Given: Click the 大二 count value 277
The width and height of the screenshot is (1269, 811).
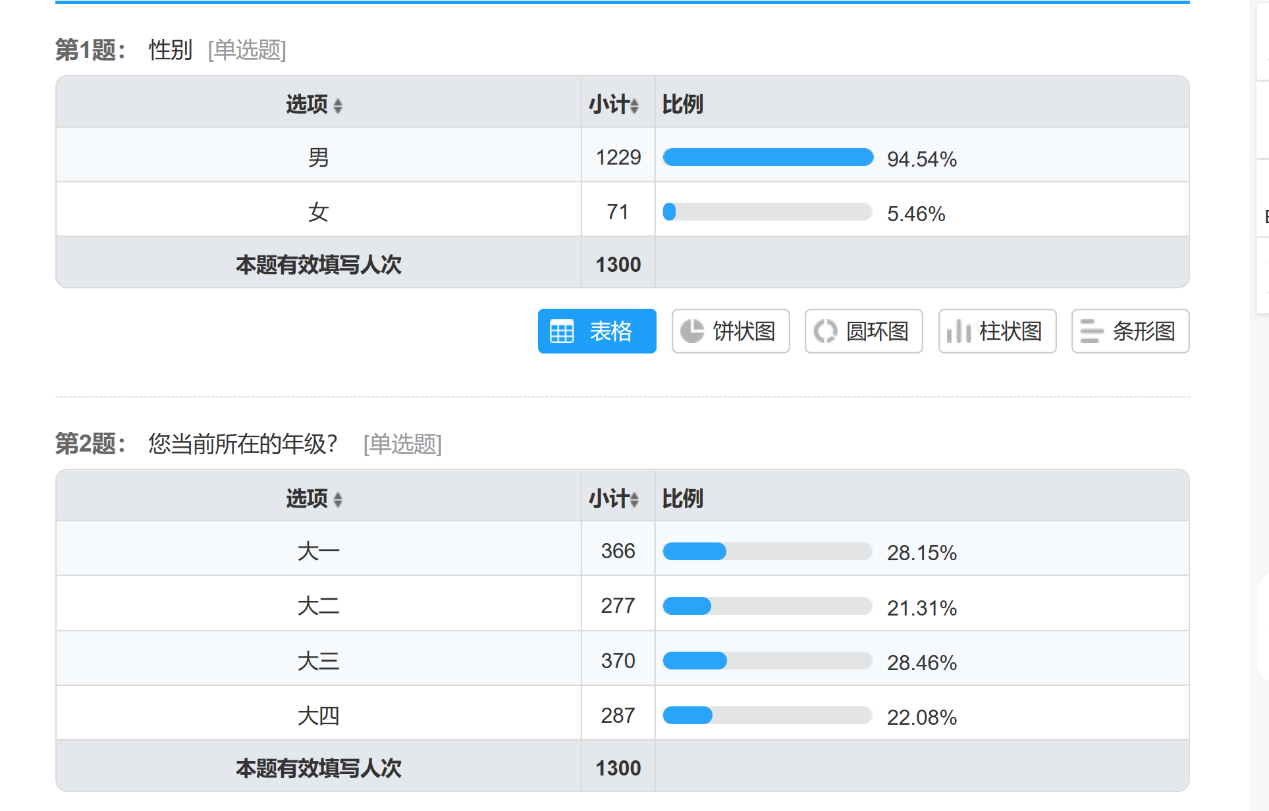Looking at the screenshot, I should (618, 606).
